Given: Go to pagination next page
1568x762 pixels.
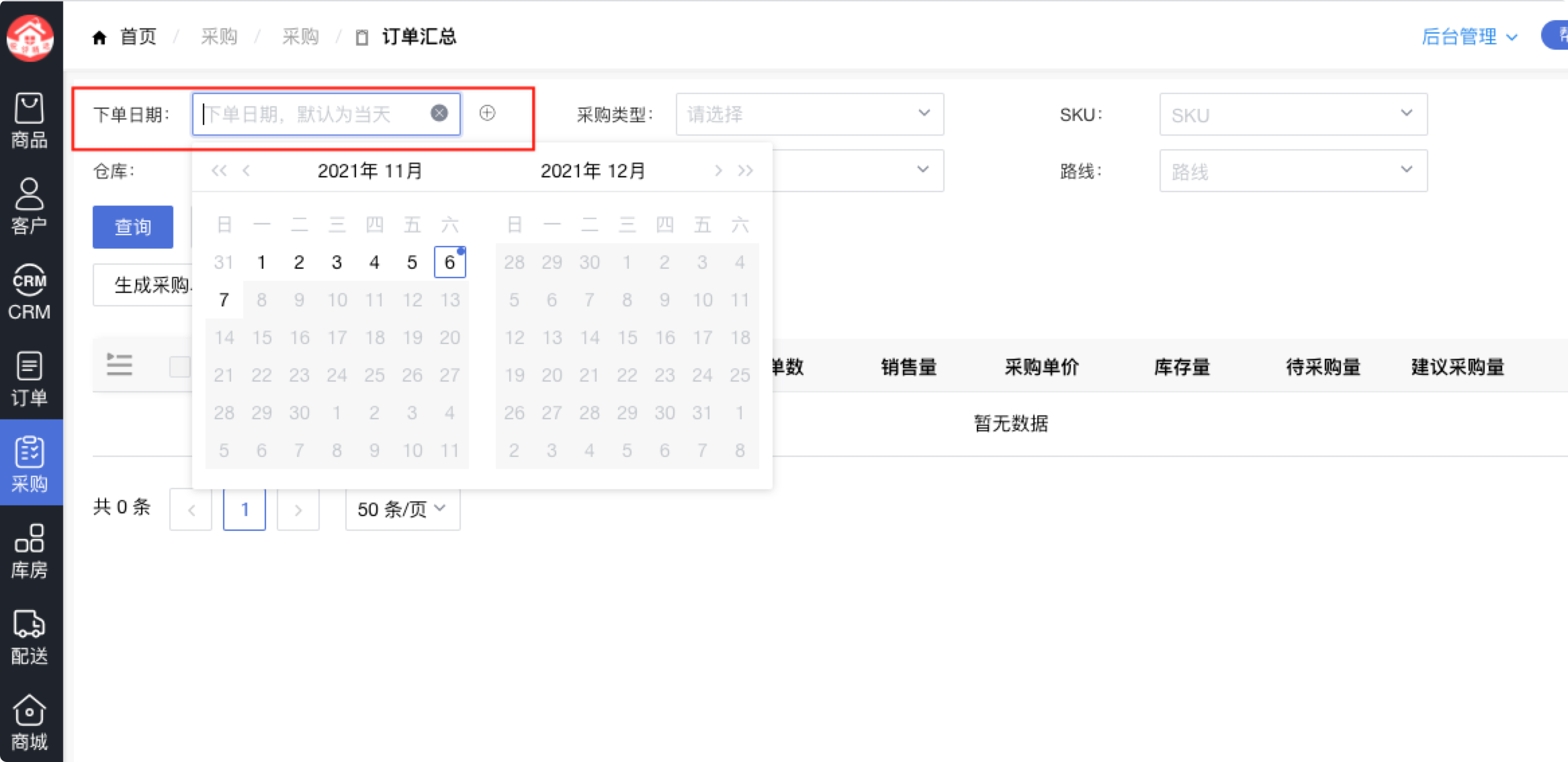Looking at the screenshot, I should tap(298, 509).
